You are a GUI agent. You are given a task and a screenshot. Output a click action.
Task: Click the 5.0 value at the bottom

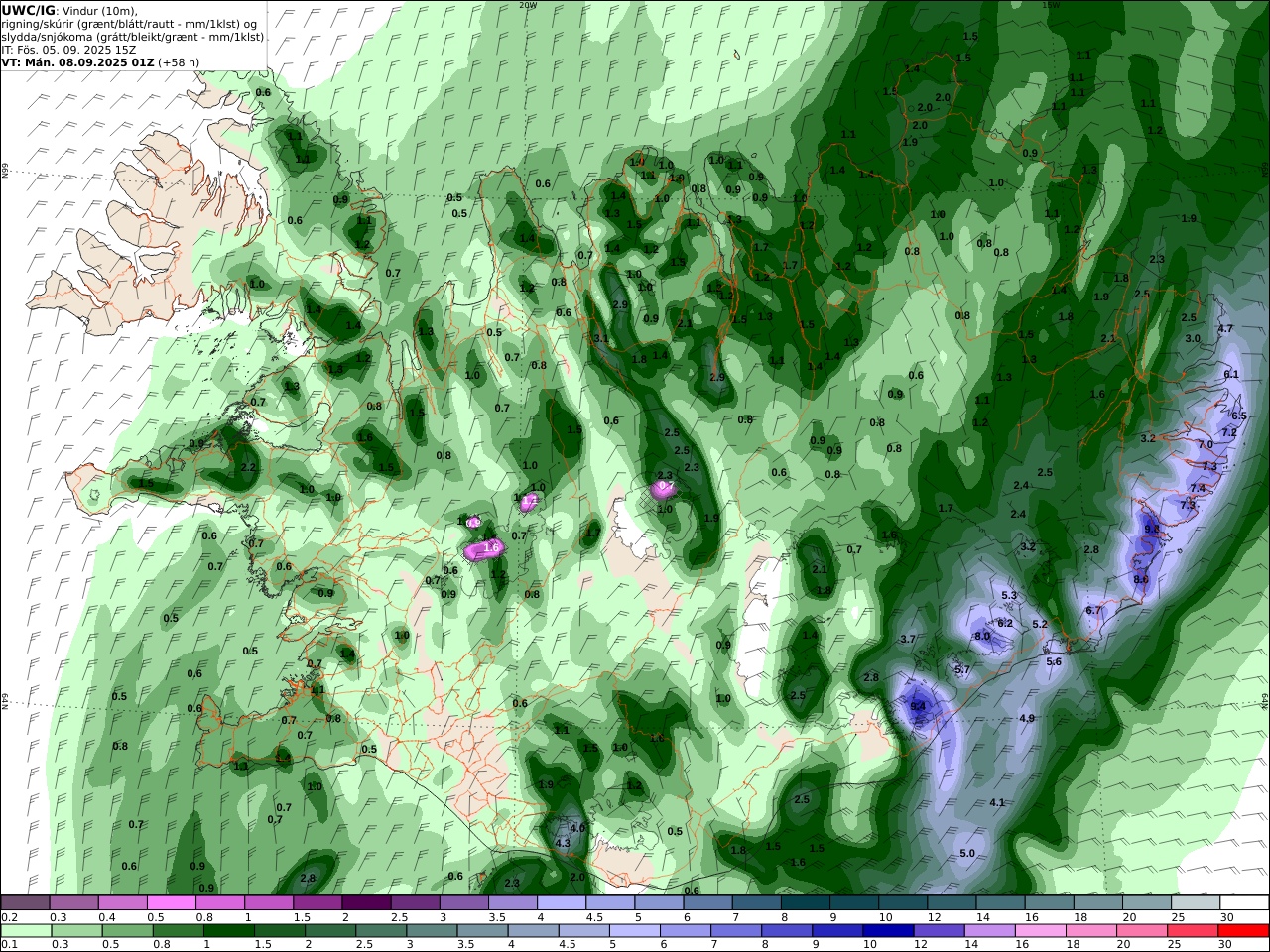[967, 854]
